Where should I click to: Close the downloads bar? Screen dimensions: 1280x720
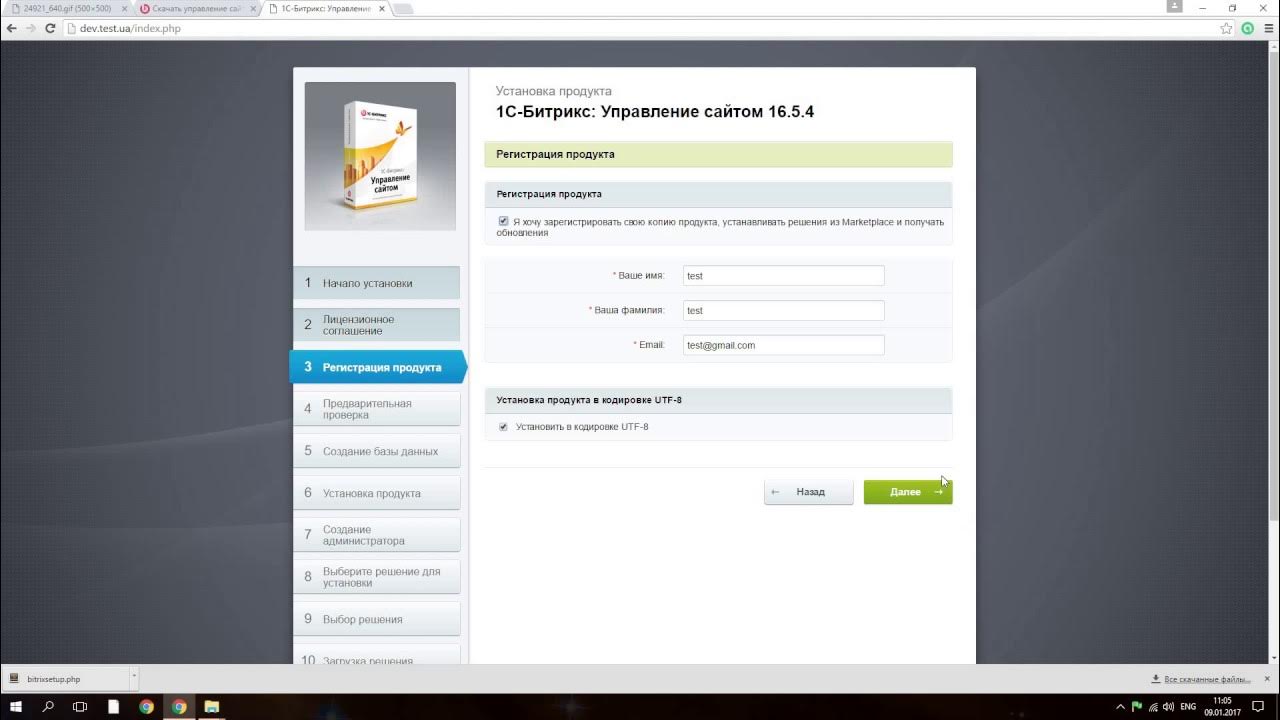click(1265, 678)
